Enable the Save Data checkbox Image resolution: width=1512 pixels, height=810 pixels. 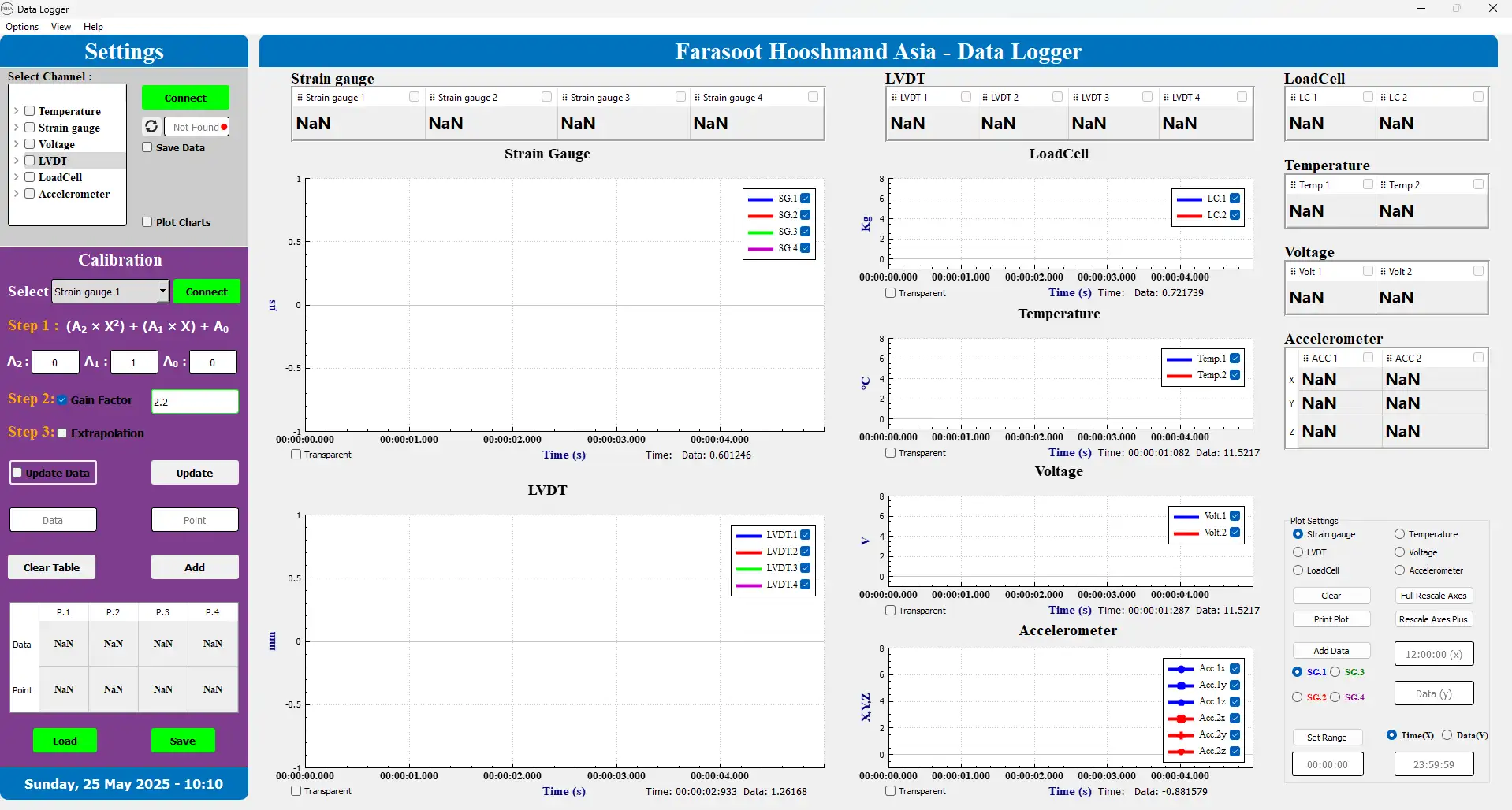tap(147, 147)
